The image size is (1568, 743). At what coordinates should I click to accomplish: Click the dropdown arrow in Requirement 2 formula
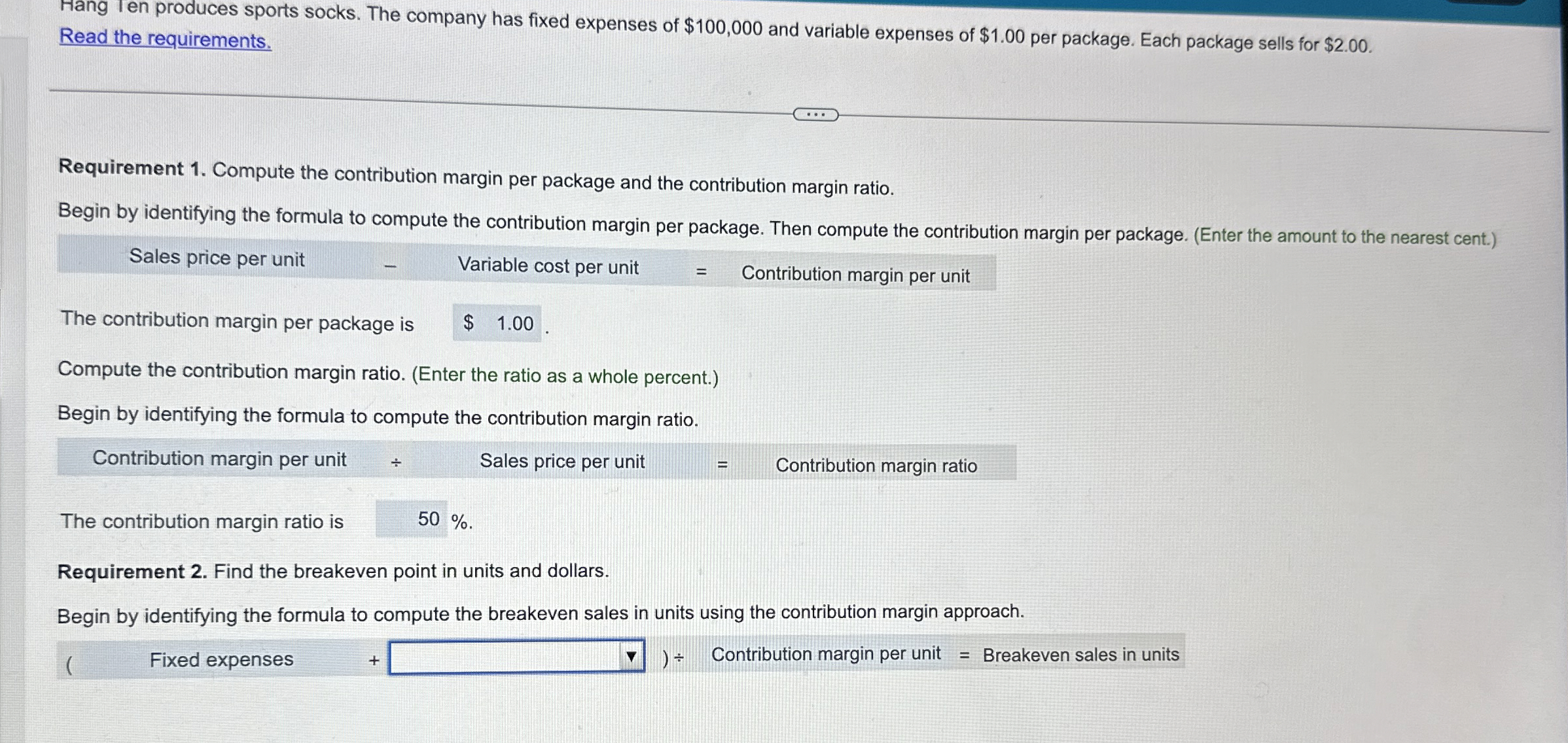pyautogui.click(x=630, y=657)
